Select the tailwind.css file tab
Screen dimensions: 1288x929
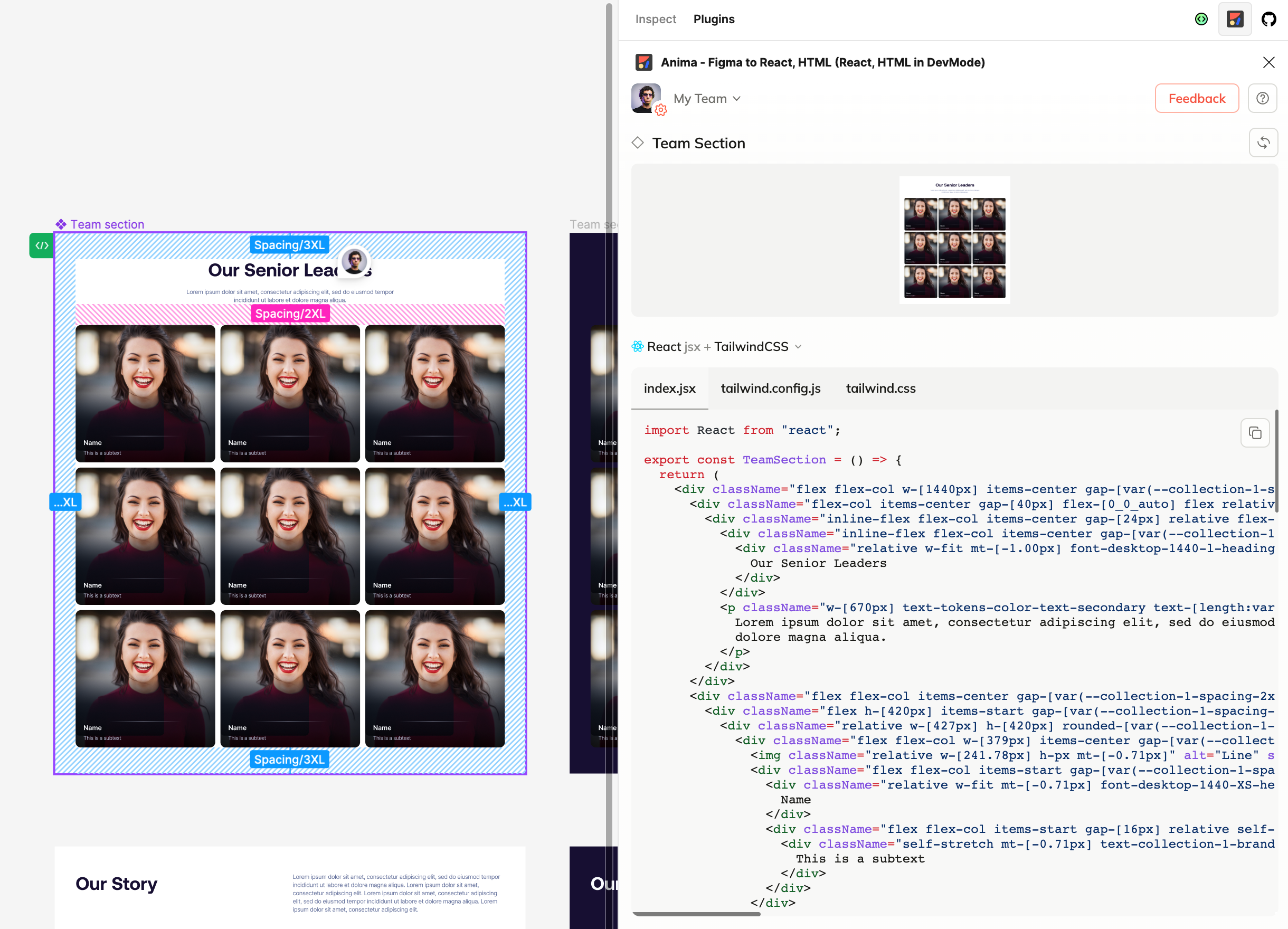click(x=880, y=388)
